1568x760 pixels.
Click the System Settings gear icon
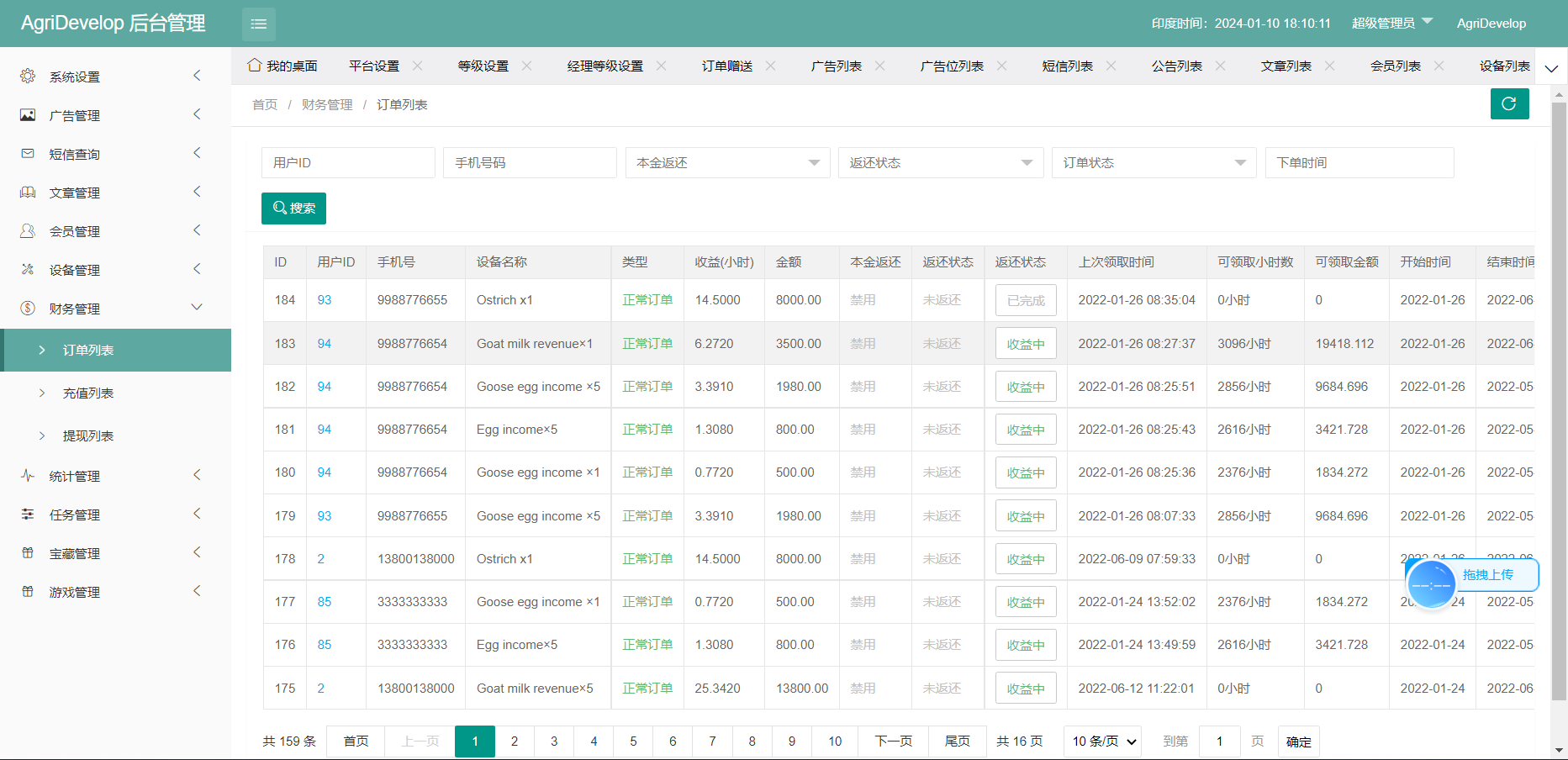click(x=28, y=76)
